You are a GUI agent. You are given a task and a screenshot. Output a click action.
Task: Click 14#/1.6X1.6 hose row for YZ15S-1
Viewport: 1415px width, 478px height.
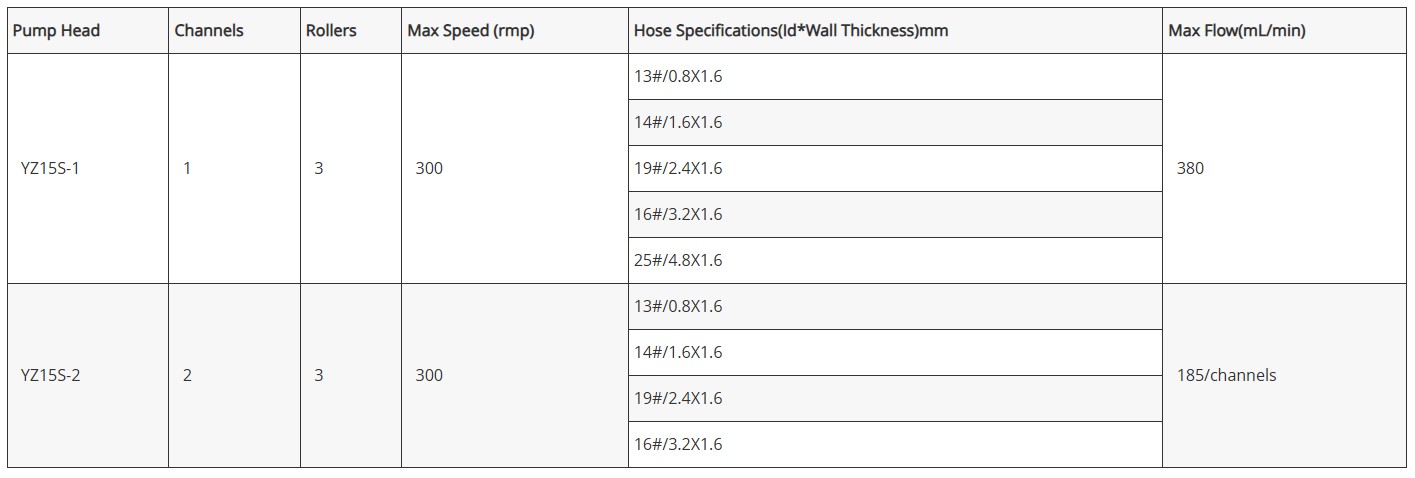[x=678, y=123]
